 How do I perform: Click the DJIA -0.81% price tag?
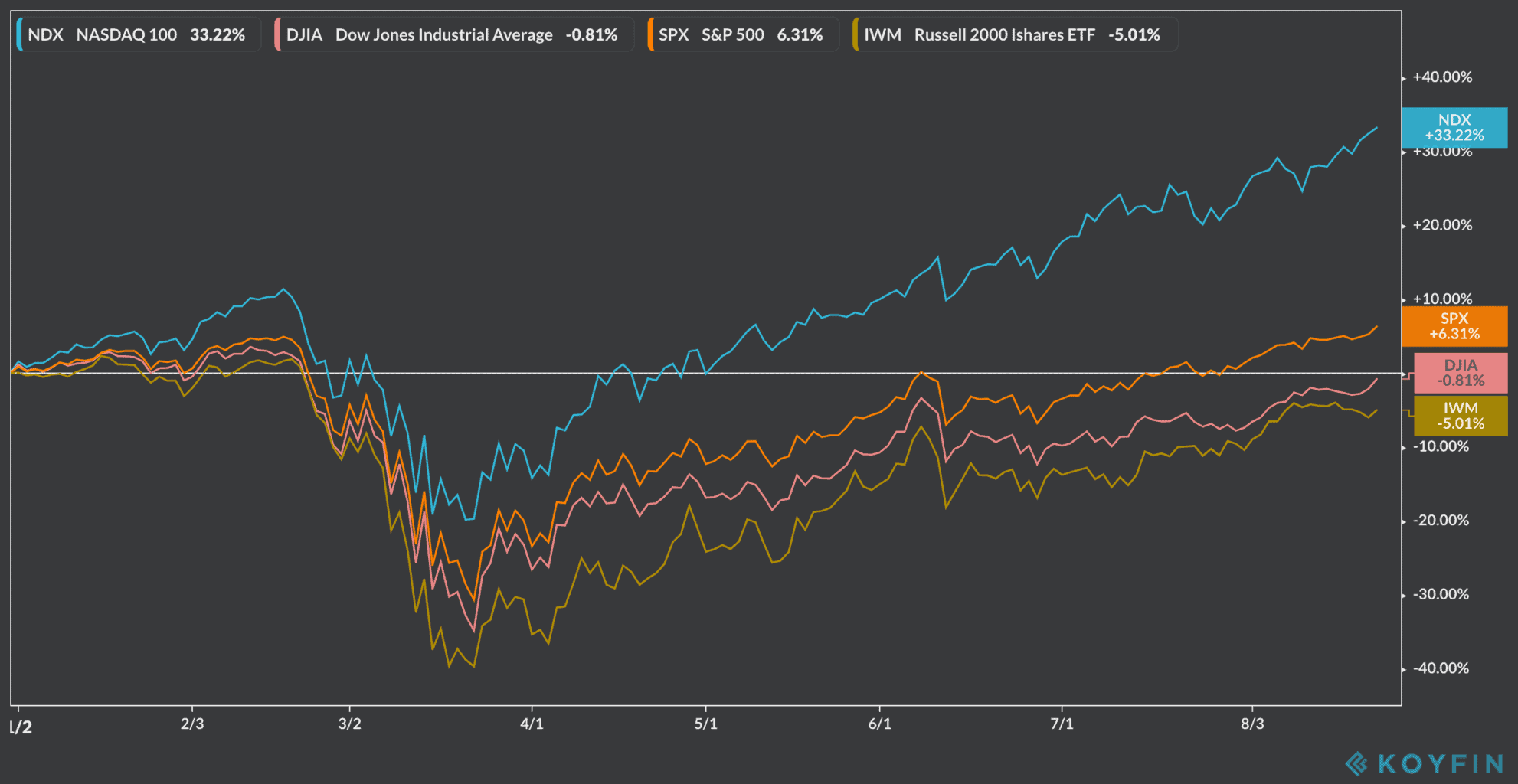coord(1461,373)
